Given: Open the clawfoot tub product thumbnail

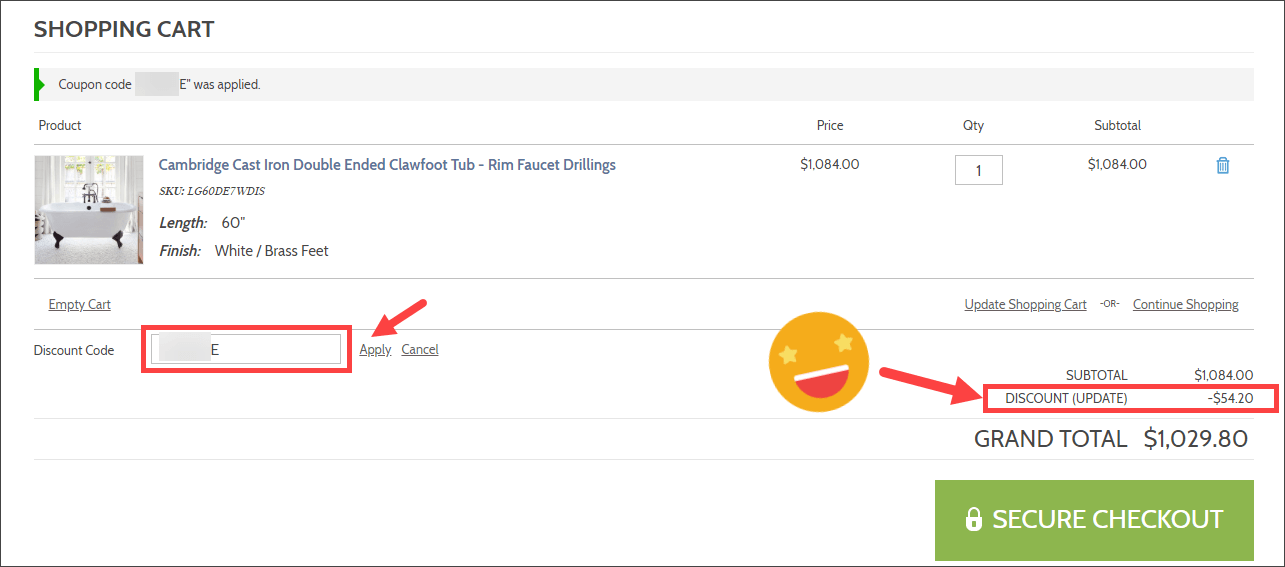Looking at the screenshot, I should 89,210.
